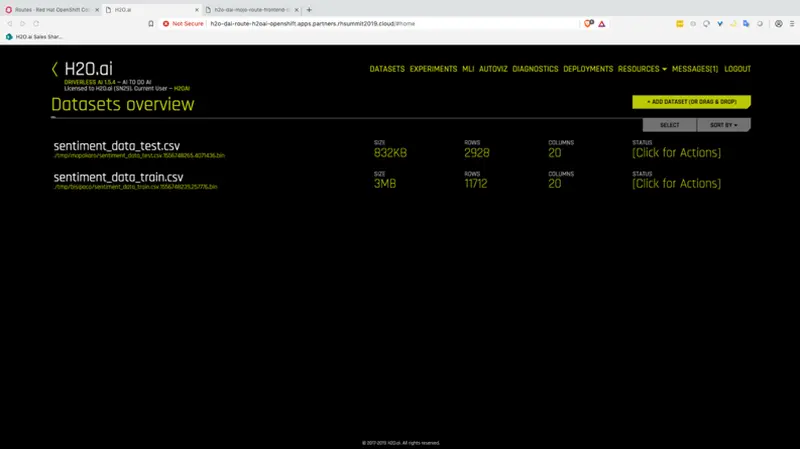
Task: Click for Actions on sentiment_data_train.csv
Action: (677, 184)
